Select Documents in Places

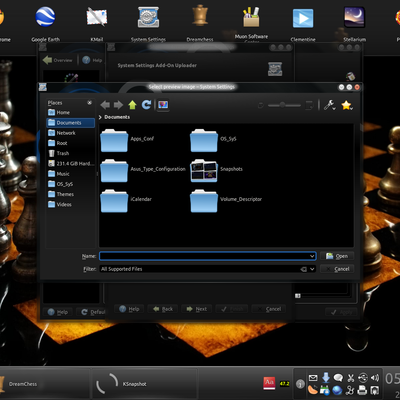point(71,123)
